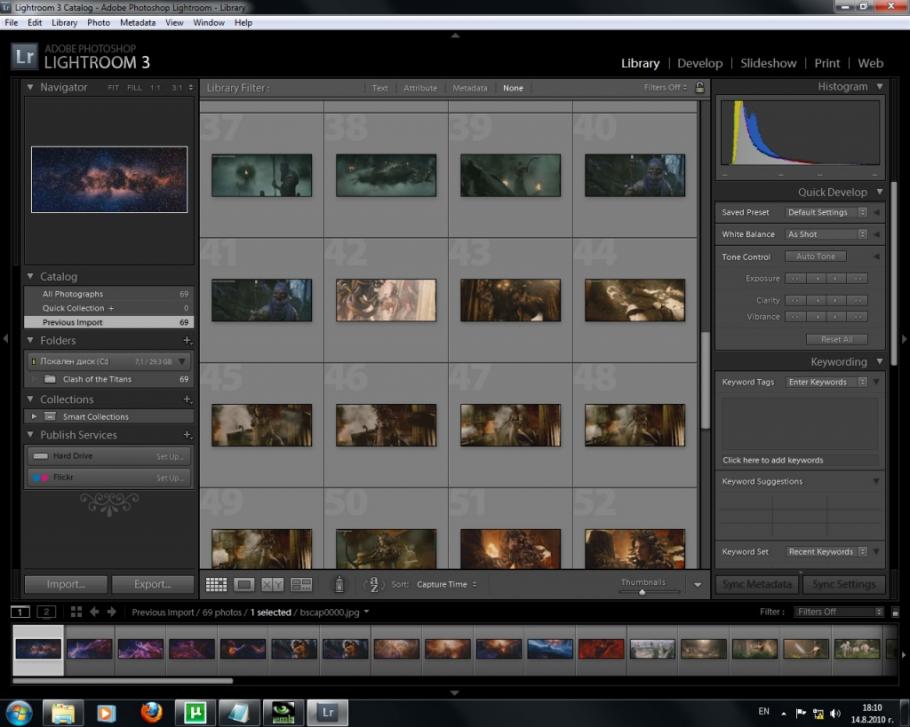Open Lightroom from Windows taskbar
The height and width of the screenshot is (727, 910).
point(326,712)
